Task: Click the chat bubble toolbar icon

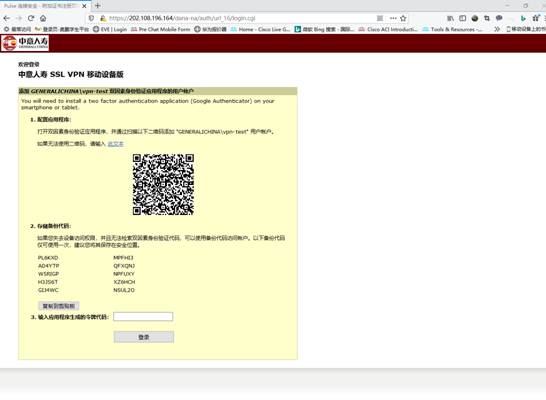Action: click(x=499, y=18)
